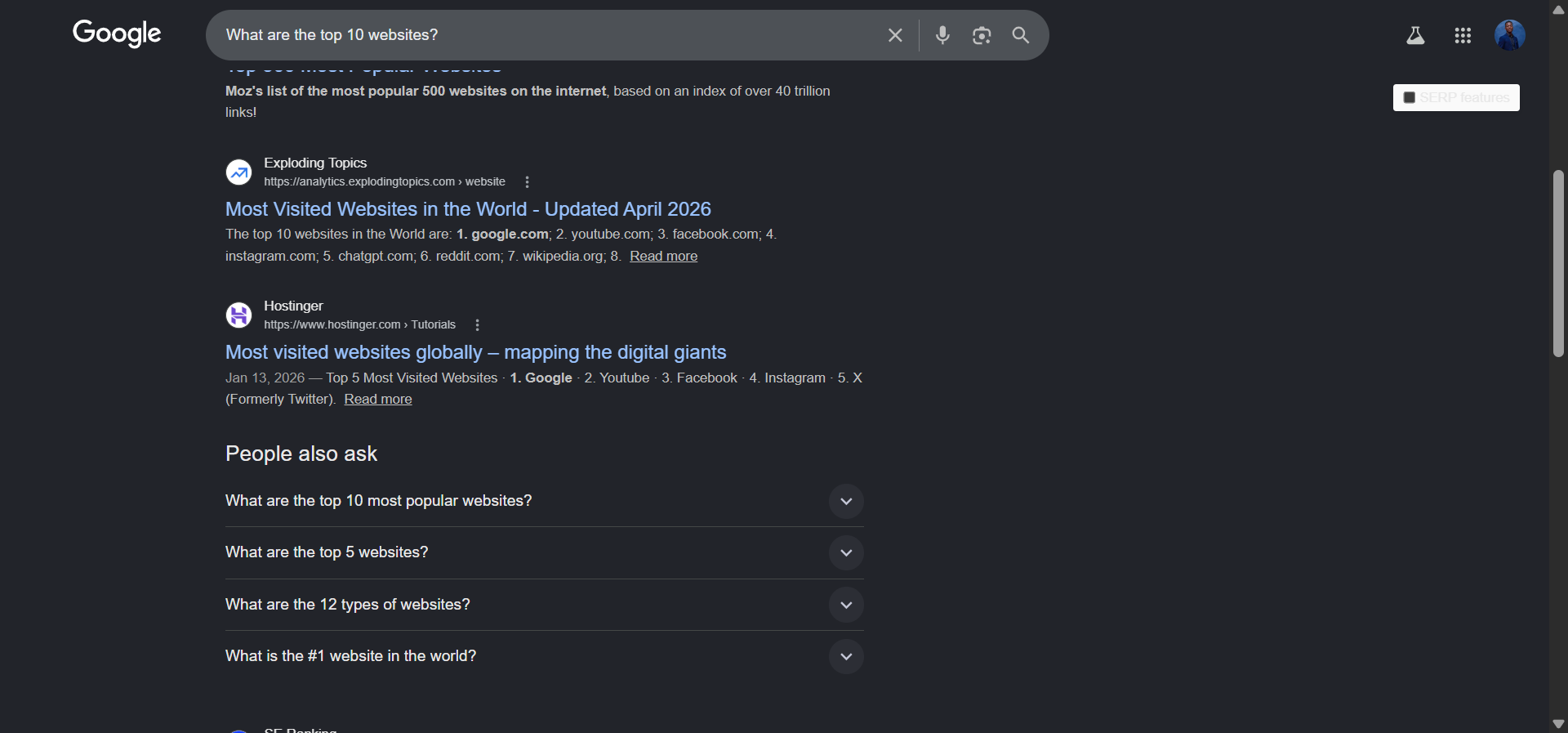Open Search Labs flask icon
The width and height of the screenshot is (1568, 733).
pos(1415,35)
